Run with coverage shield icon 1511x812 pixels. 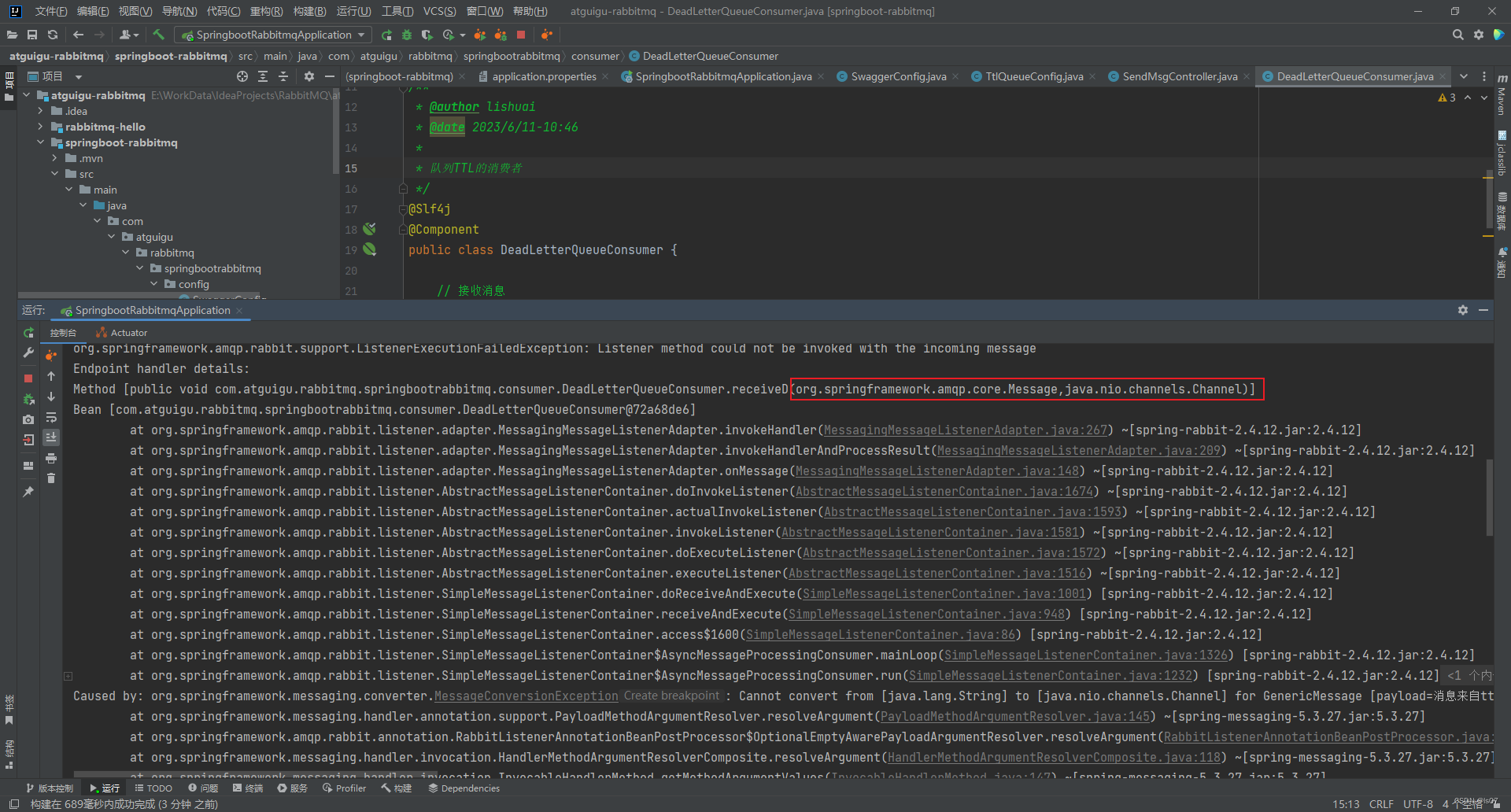(x=427, y=35)
